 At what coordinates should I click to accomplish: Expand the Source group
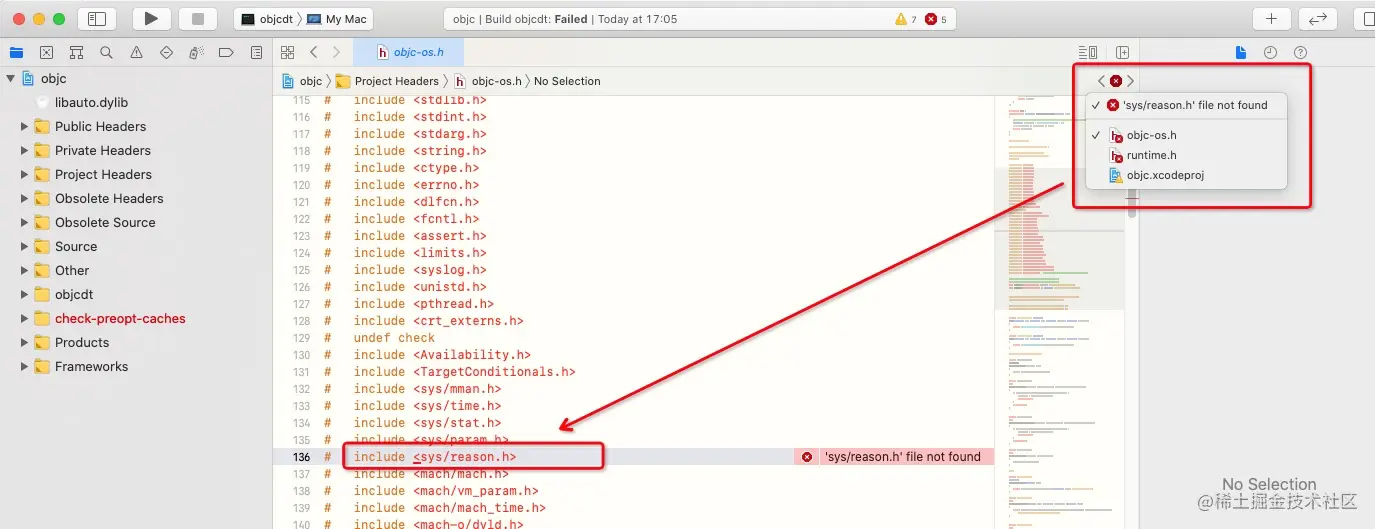(24, 246)
